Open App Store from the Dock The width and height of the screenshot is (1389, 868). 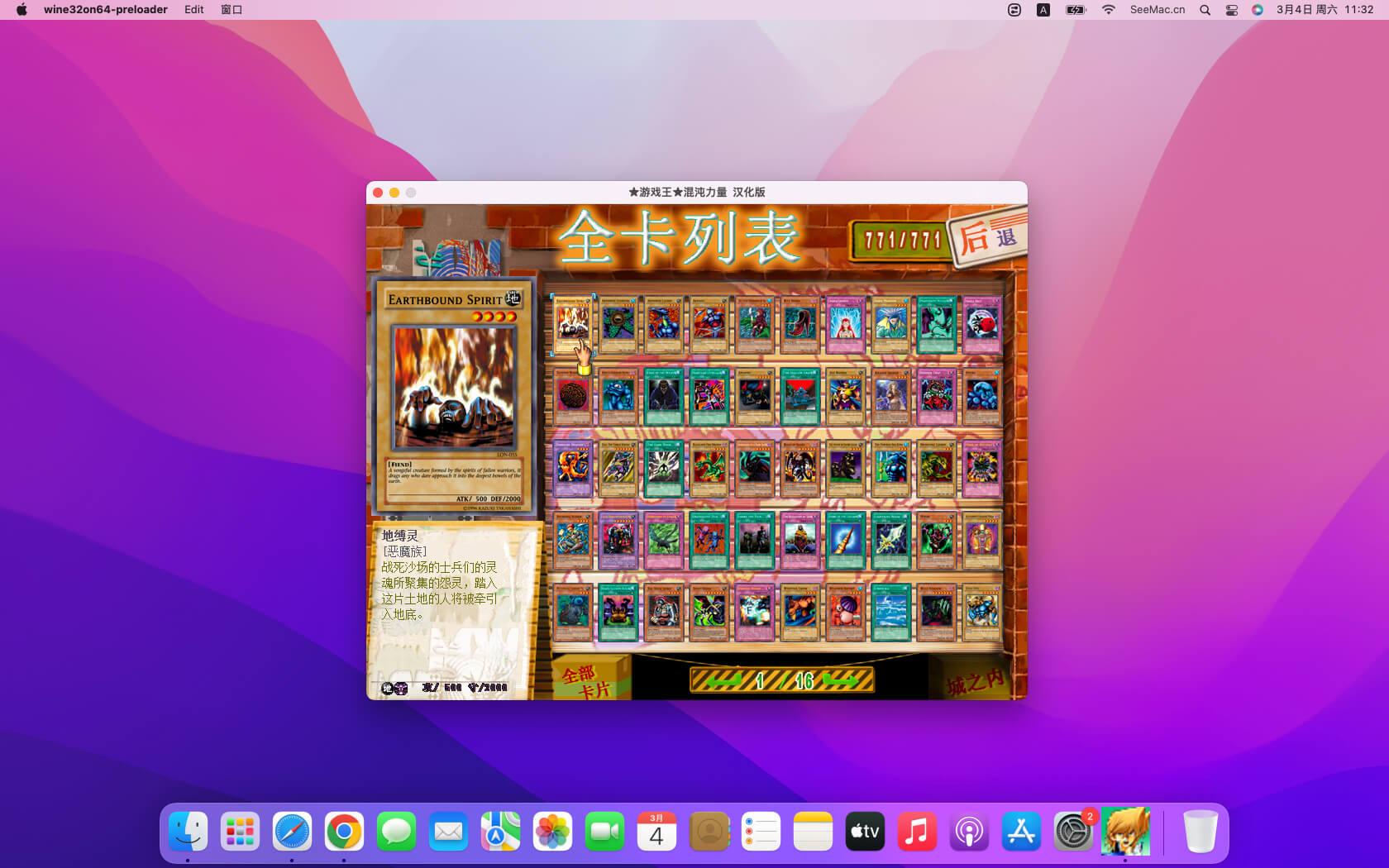pos(1021,831)
